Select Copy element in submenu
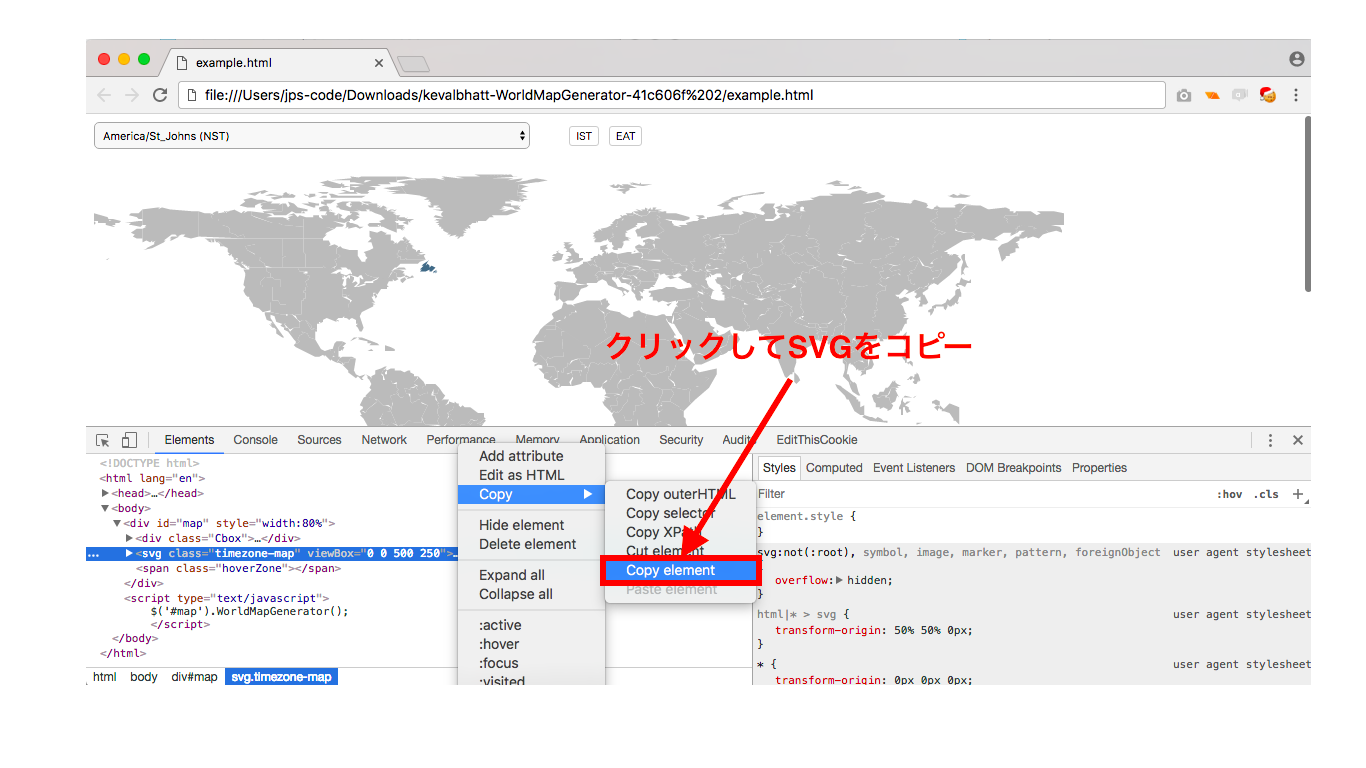The image size is (1366, 768). (679, 570)
